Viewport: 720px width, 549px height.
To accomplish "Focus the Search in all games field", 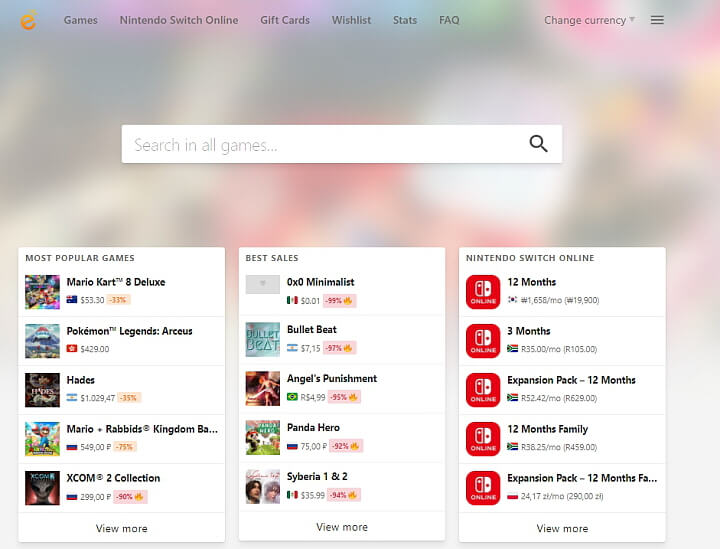I will point(342,144).
